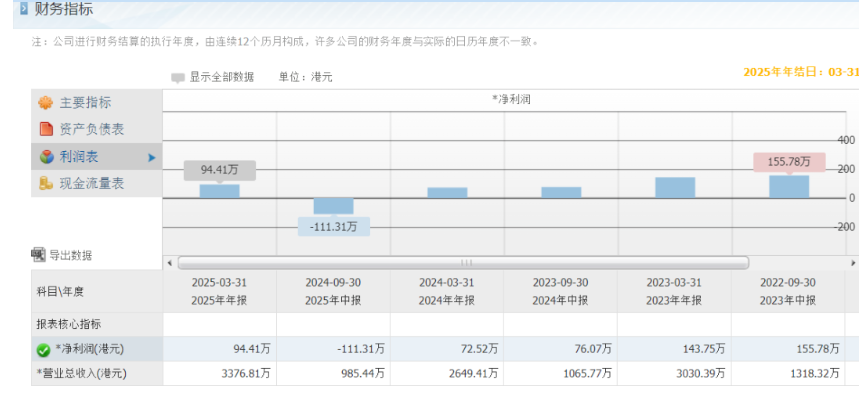
Task: Click the 94.41万 chart bar label
Action: (220, 170)
